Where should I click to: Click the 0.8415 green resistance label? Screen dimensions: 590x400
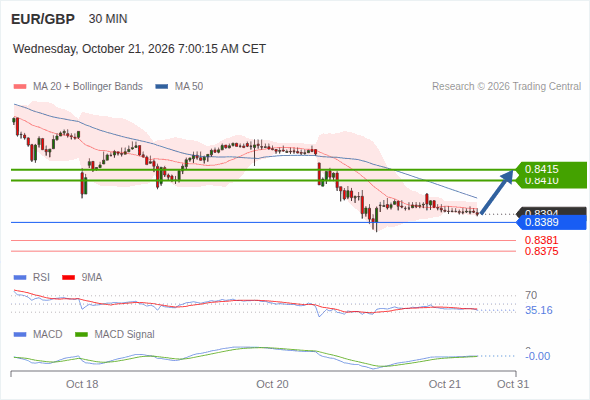pos(552,169)
